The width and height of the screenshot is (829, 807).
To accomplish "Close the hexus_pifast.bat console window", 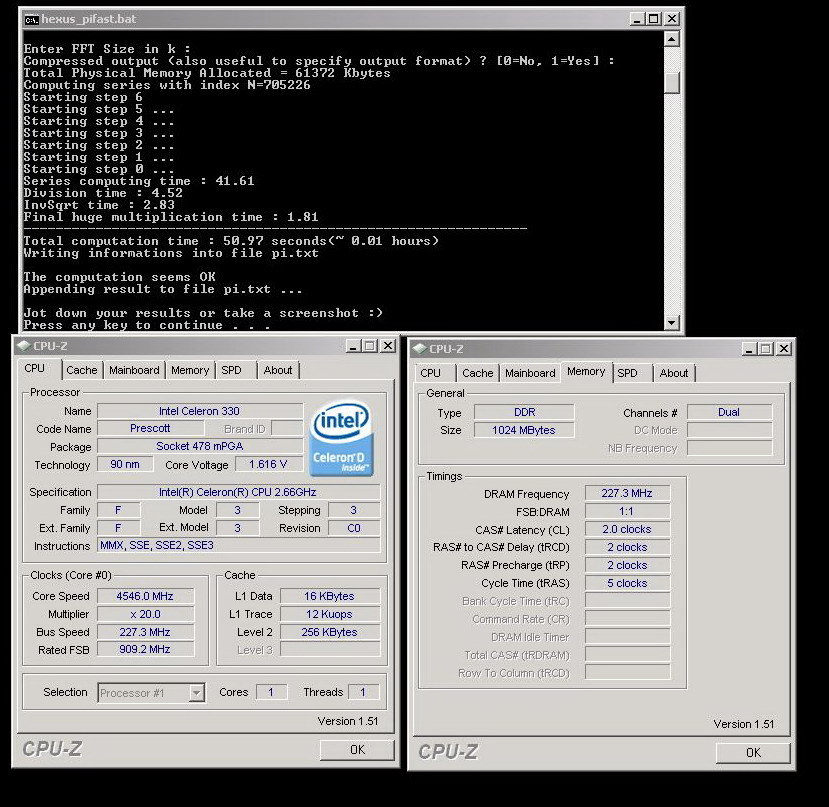I will coord(672,20).
